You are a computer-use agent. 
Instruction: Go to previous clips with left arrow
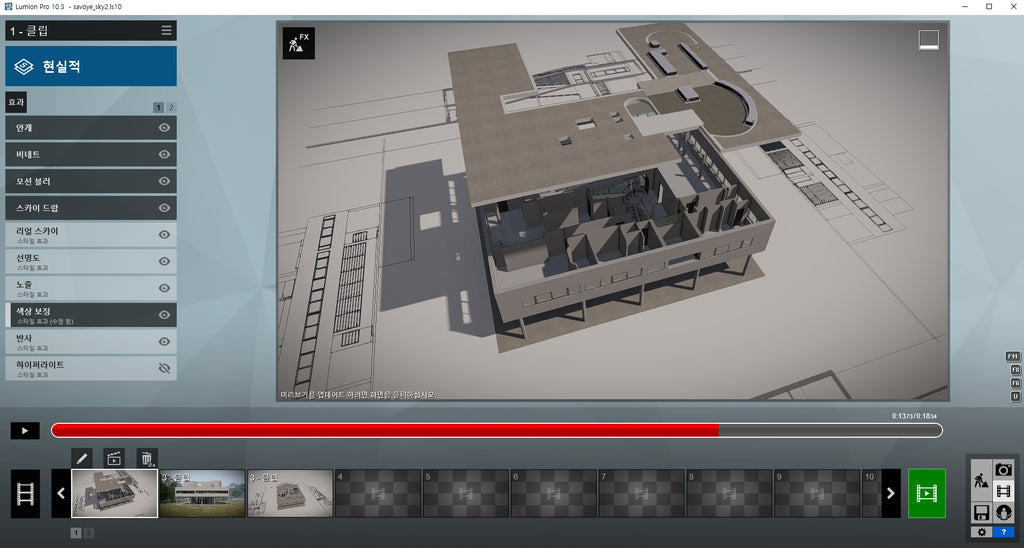[x=61, y=493]
